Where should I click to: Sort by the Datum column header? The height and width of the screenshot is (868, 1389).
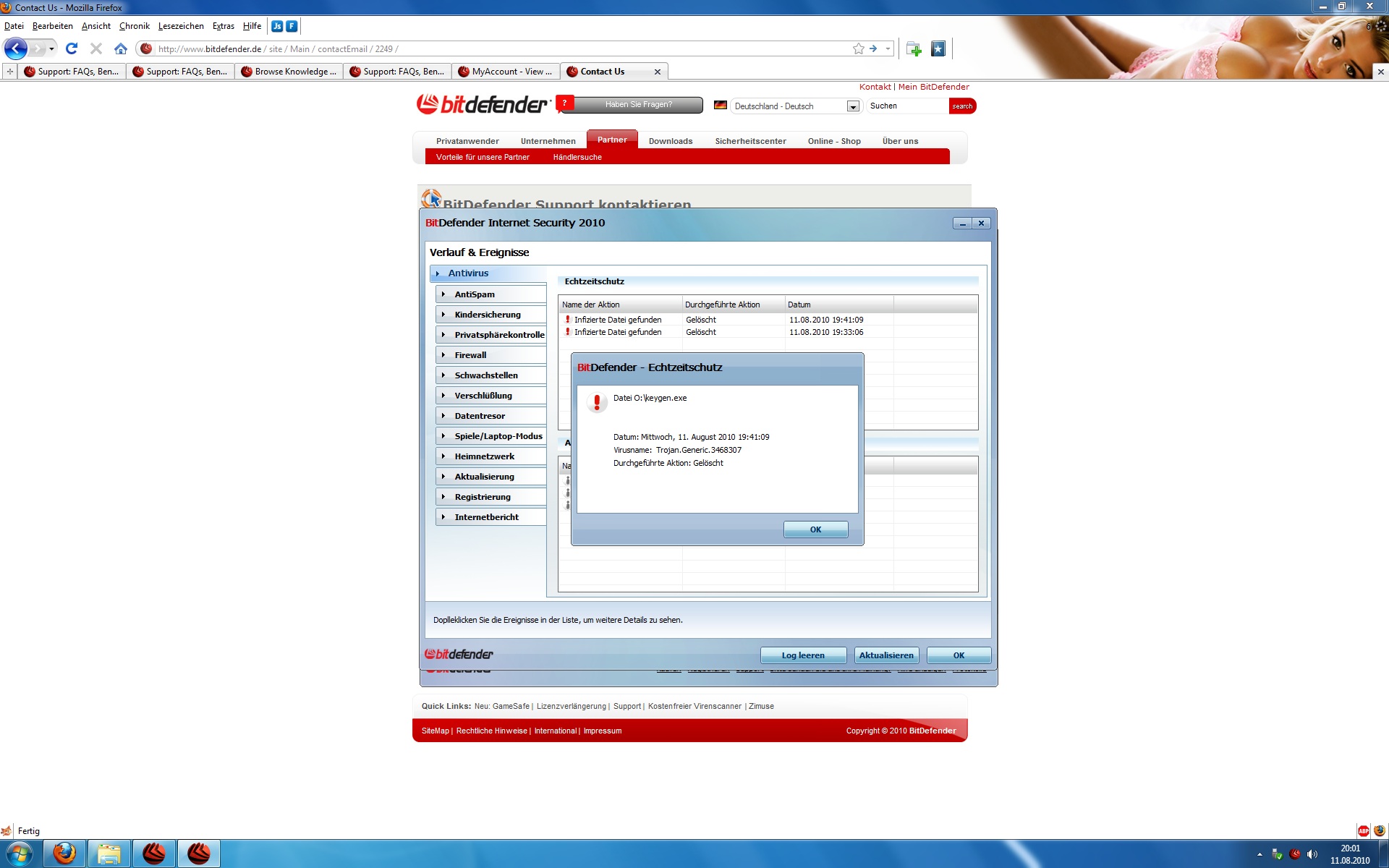(x=839, y=305)
